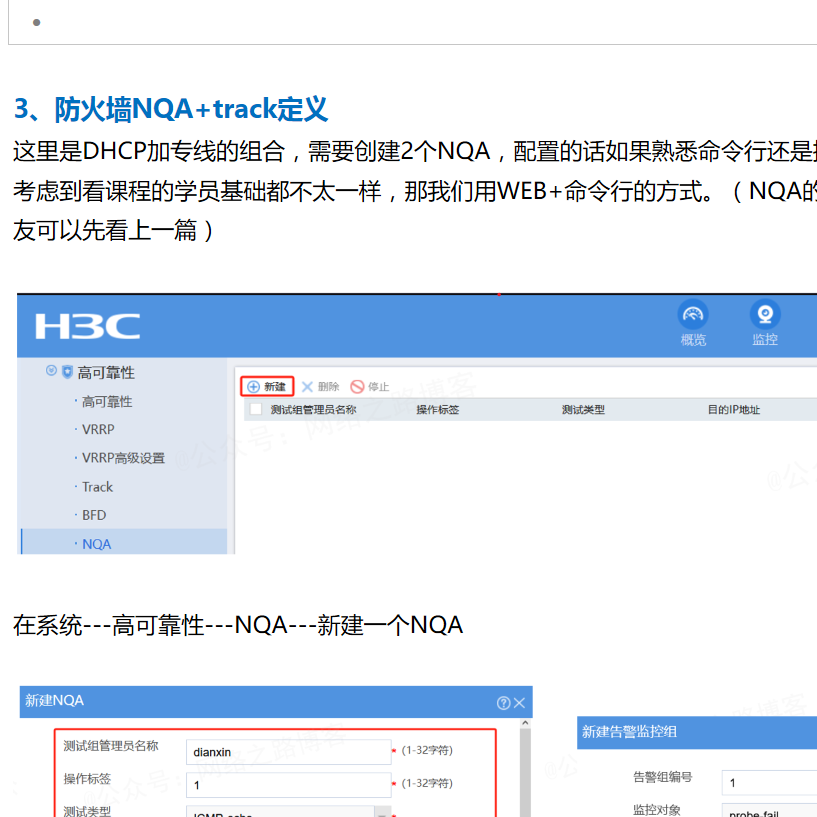Click the 新建 plus icon
Screen dimensions: 817x817
[x=254, y=387]
